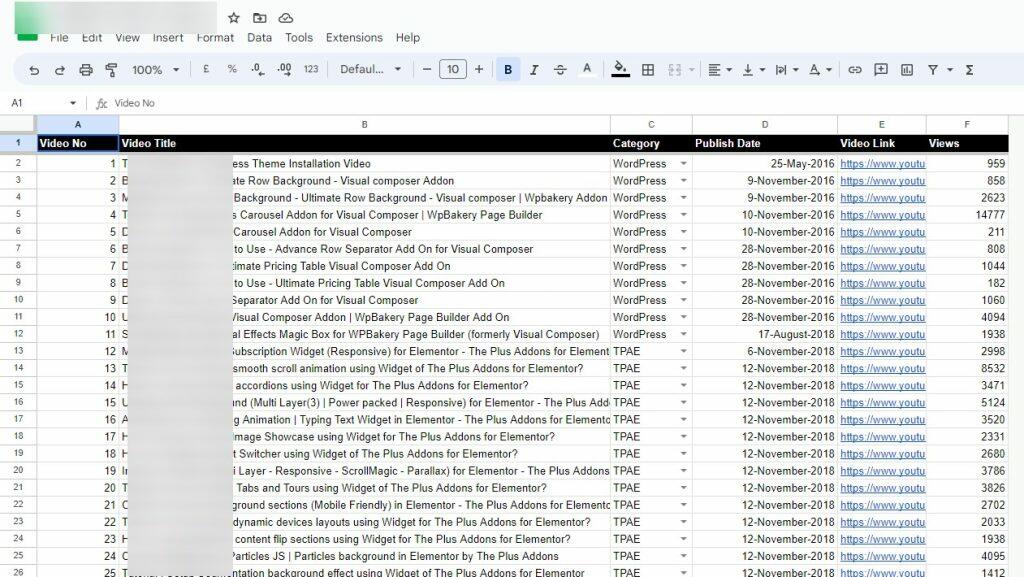Toggle Italic formatting
Viewport: 1024px width, 577px height.
pyautogui.click(x=534, y=70)
